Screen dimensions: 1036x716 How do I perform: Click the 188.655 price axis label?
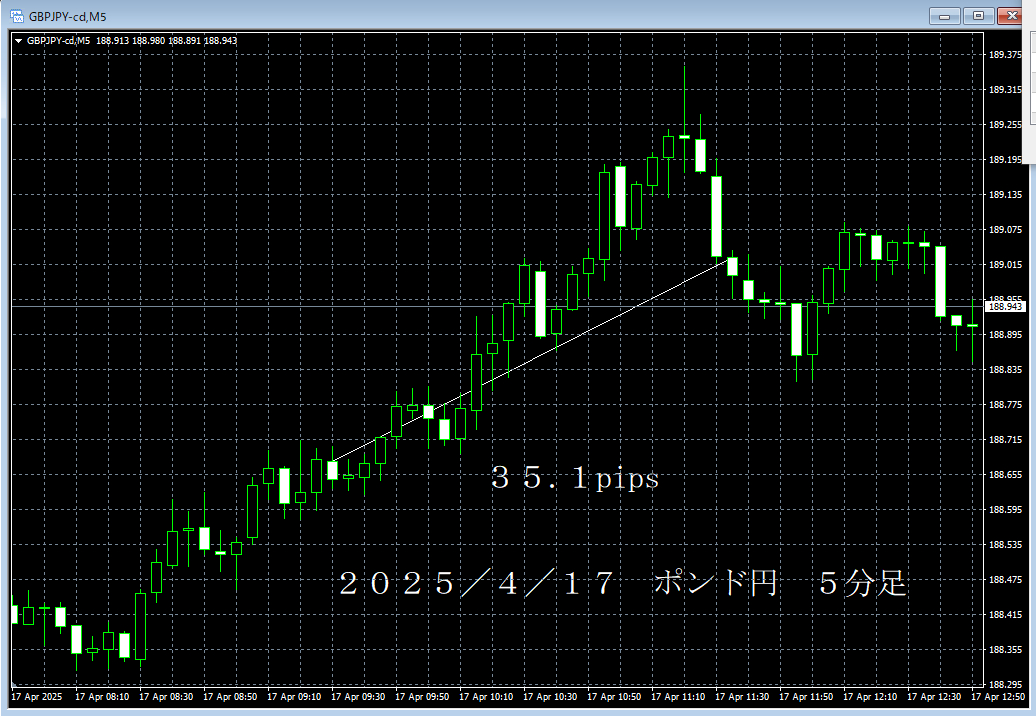tap(1005, 475)
